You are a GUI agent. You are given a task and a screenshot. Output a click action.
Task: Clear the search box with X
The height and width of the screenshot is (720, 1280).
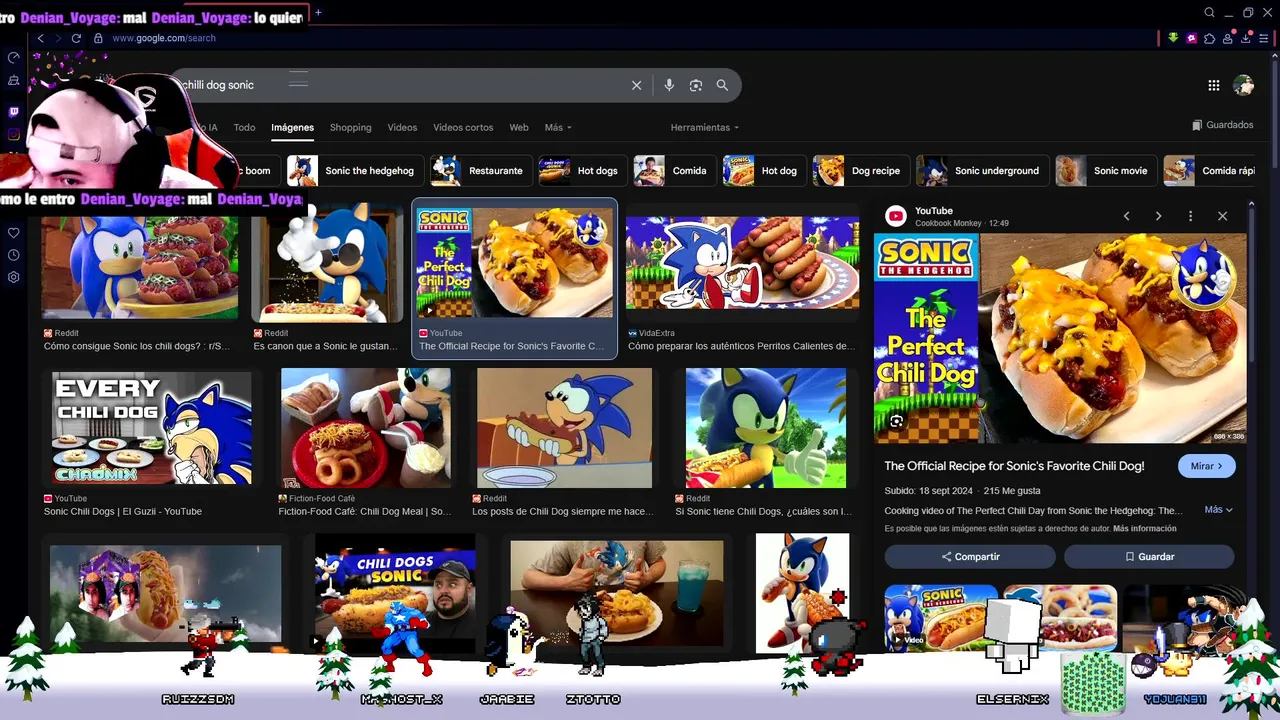coord(636,85)
